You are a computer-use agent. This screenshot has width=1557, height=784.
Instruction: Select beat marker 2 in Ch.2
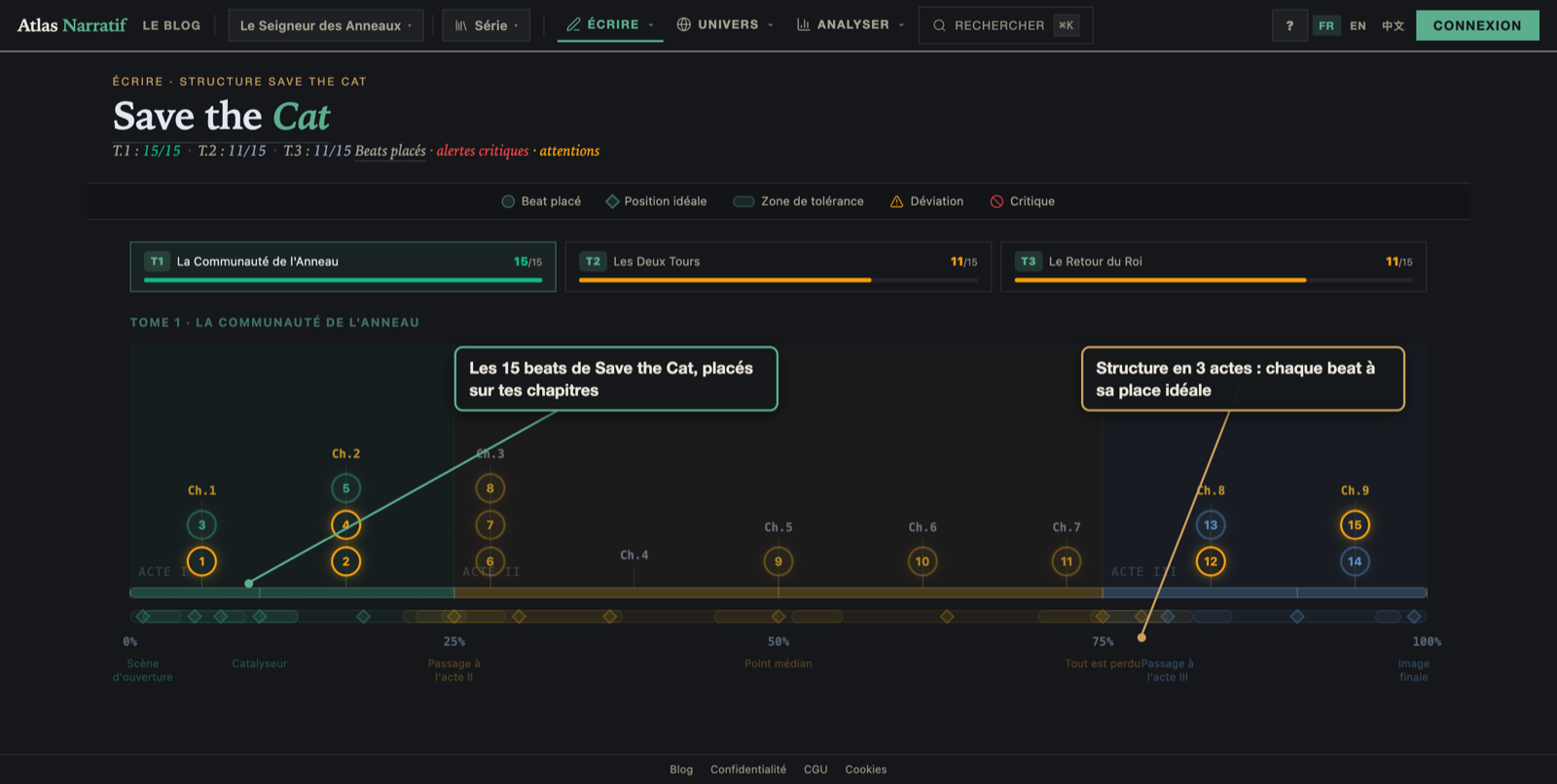point(345,561)
